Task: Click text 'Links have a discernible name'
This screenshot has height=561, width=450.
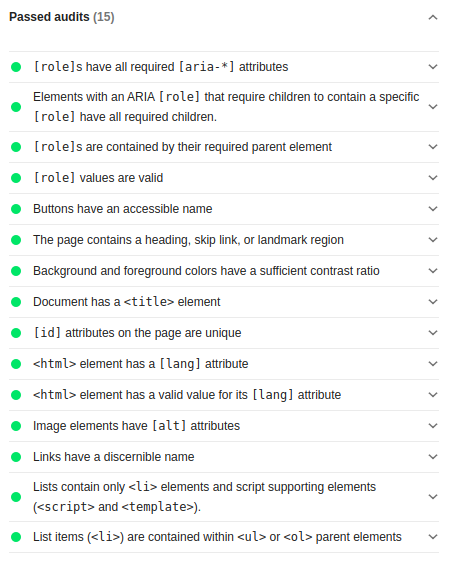Action: coord(114,457)
